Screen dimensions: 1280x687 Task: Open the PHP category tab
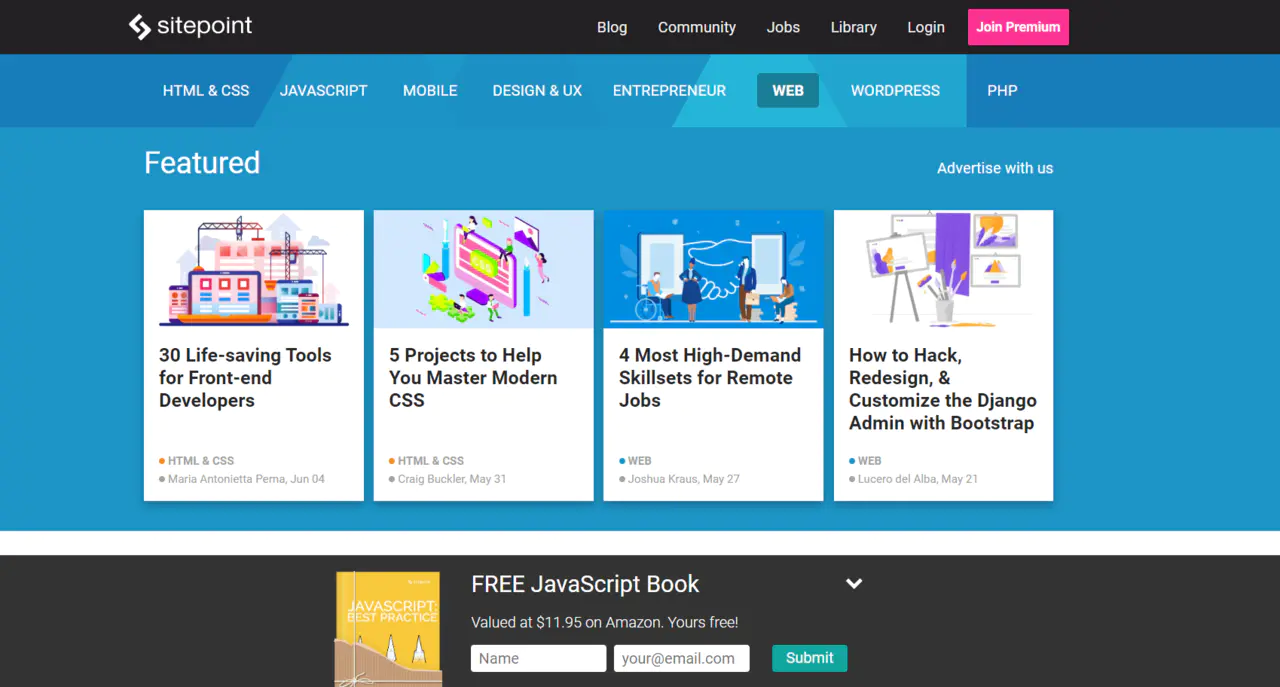pos(1002,90)
